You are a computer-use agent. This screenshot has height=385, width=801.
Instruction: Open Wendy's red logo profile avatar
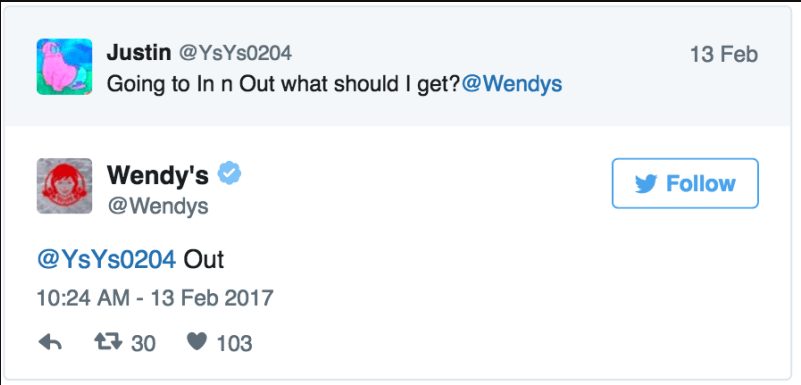(64, 186)
